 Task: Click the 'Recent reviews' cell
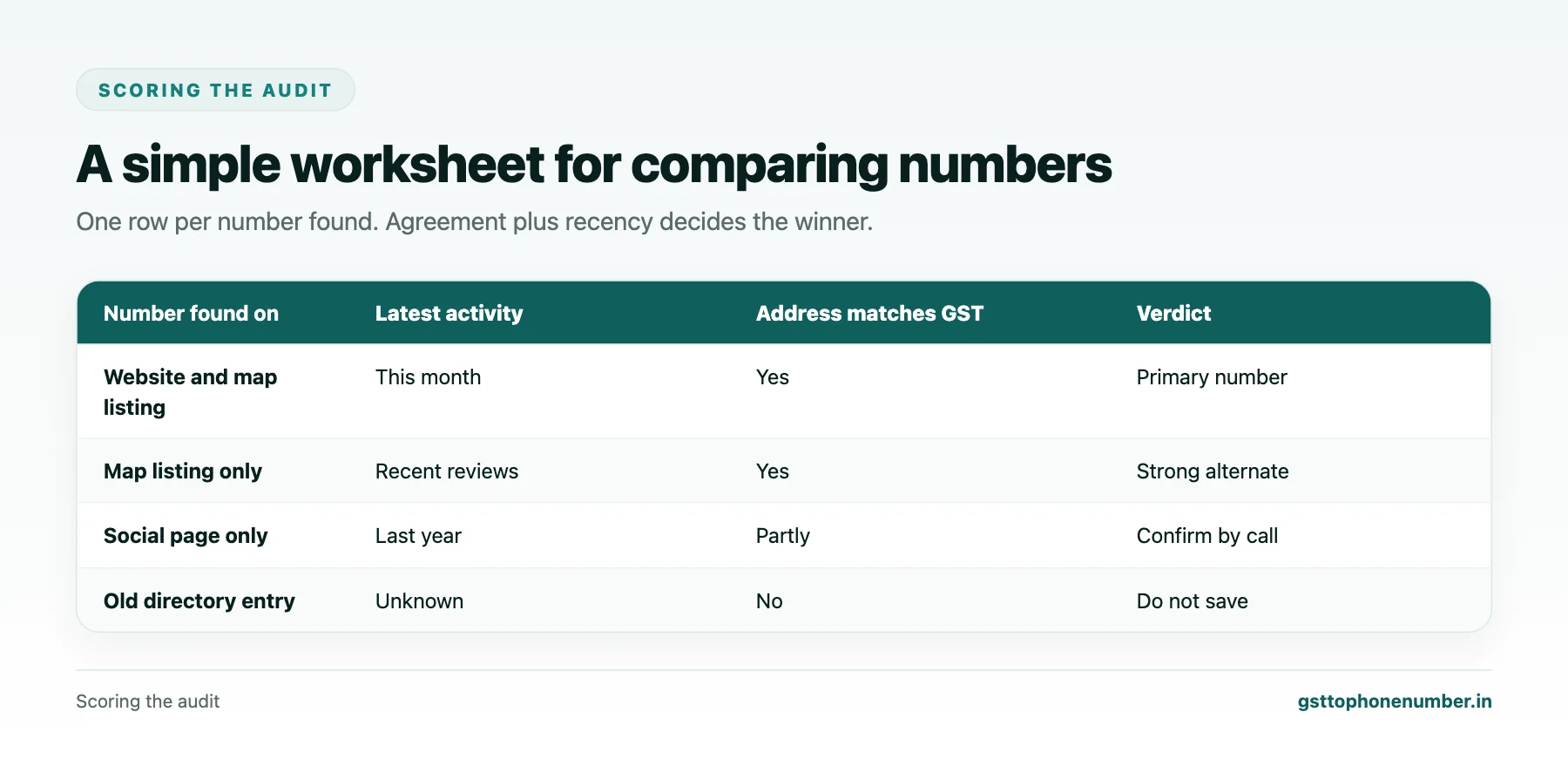point(447,471)
